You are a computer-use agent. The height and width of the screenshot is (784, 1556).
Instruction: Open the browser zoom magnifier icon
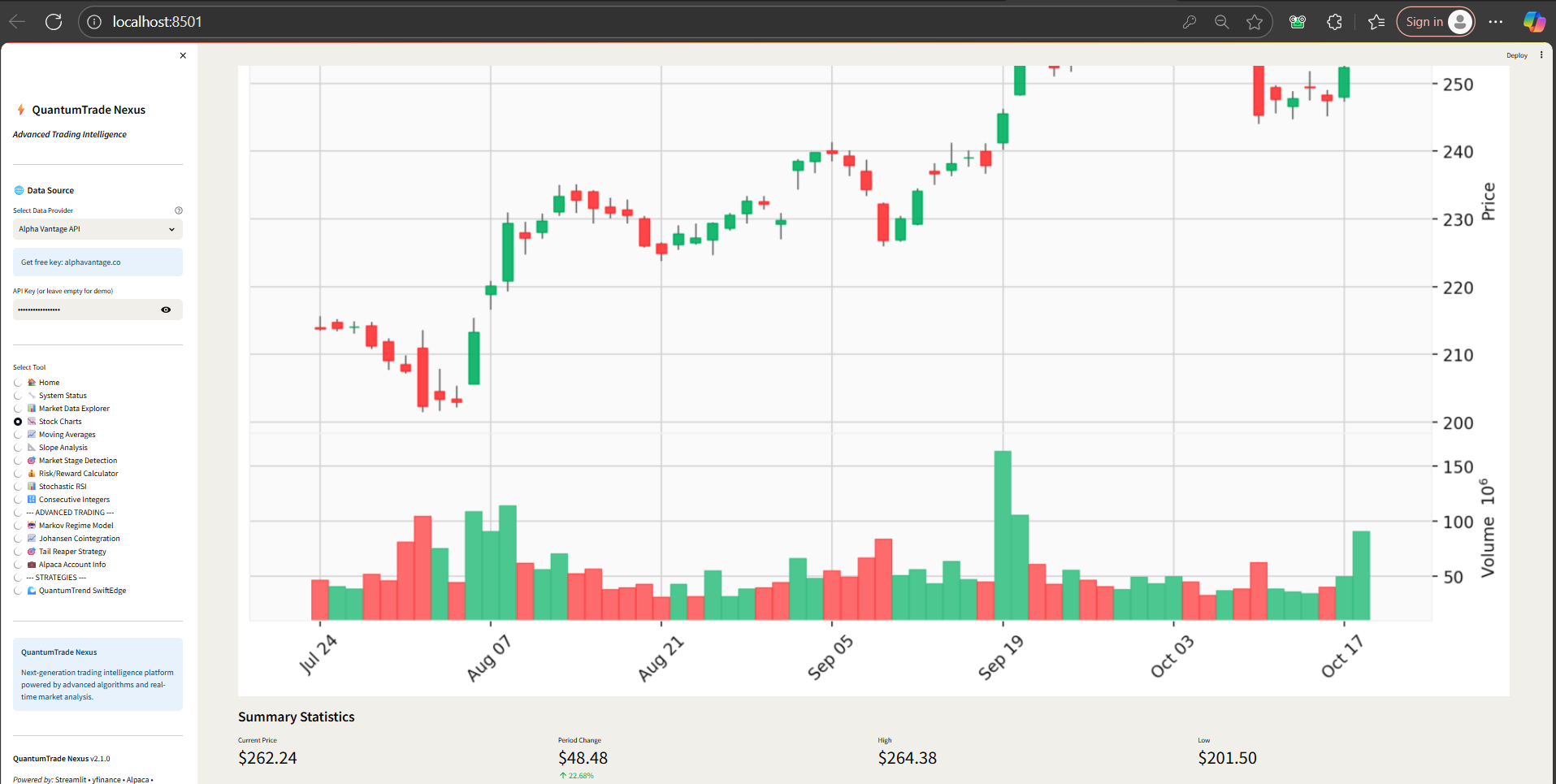click(x=1222, y=22)
